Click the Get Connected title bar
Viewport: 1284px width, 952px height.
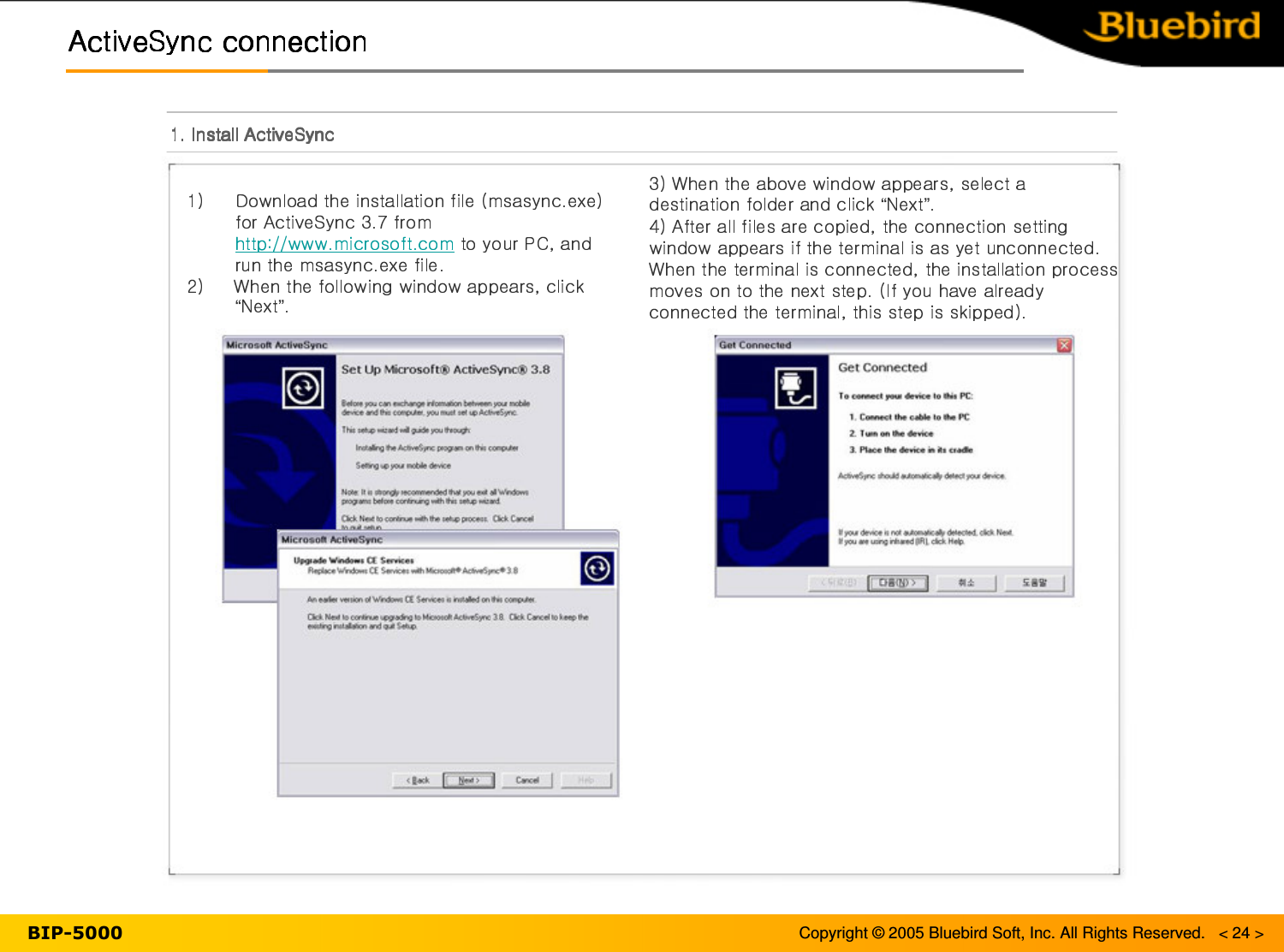click(x=894, y=345)
